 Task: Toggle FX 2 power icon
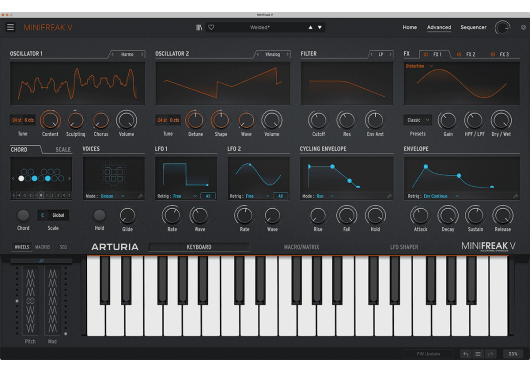click(459, 54)
